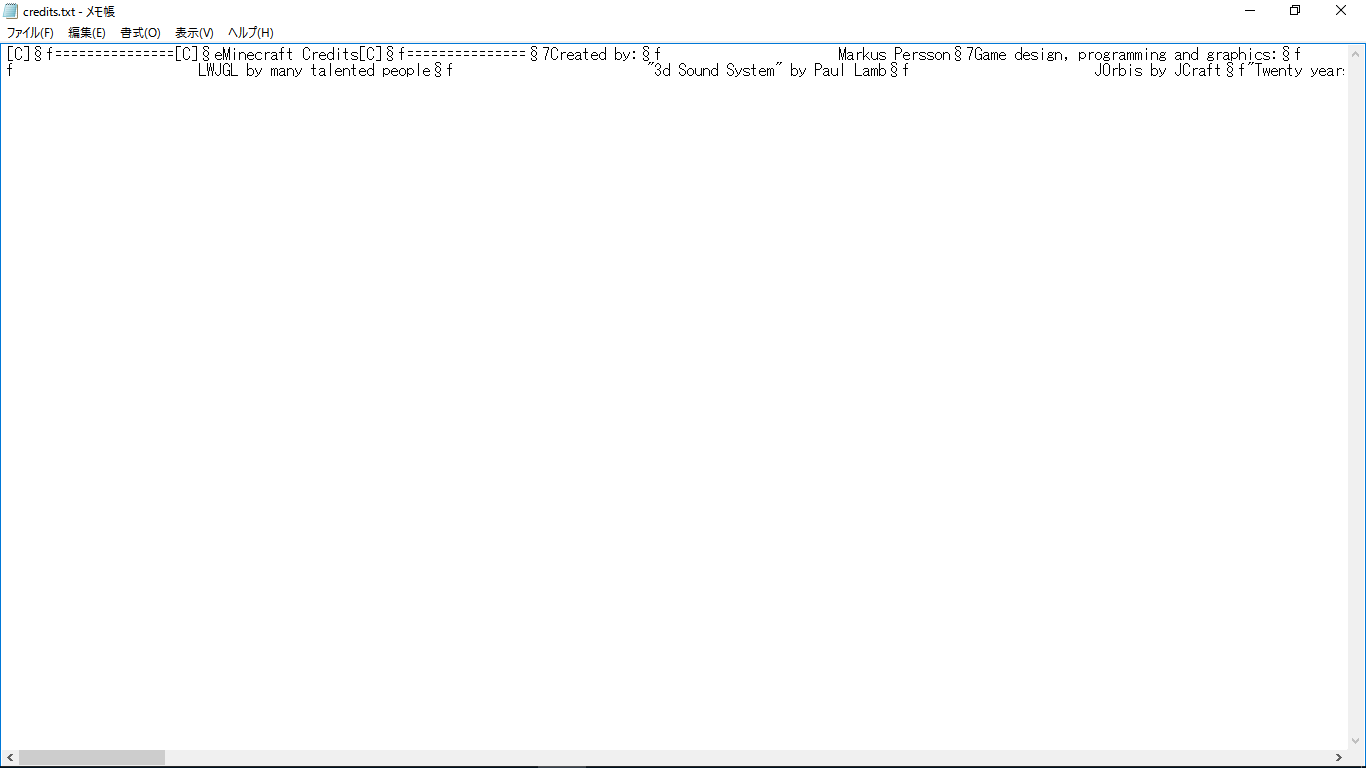This screenshot has width=1366, height=768.
Task: Open the 書式(O) menu
Action: pos(141,33)
